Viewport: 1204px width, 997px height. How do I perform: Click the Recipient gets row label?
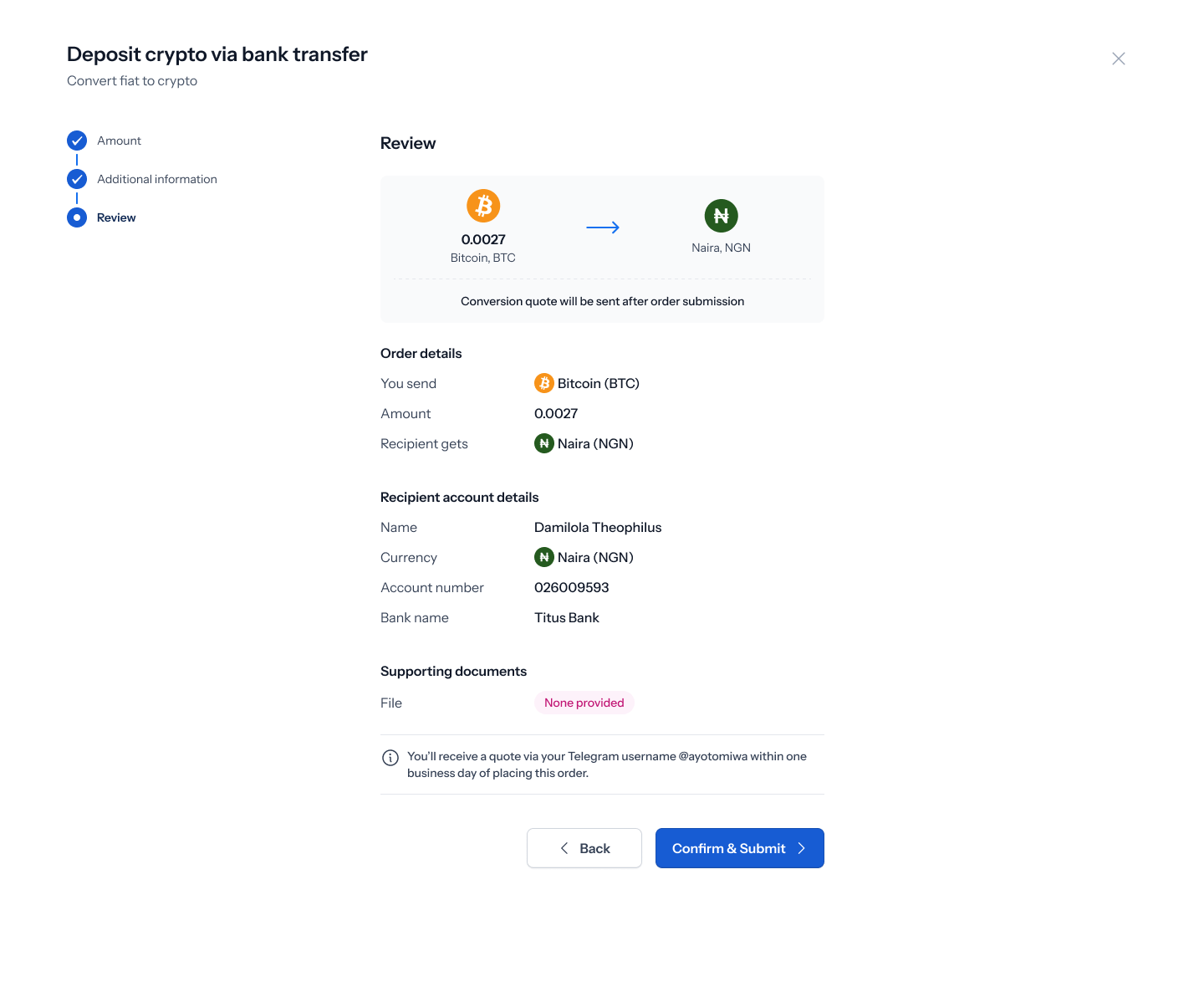click(x=425, y=443)
